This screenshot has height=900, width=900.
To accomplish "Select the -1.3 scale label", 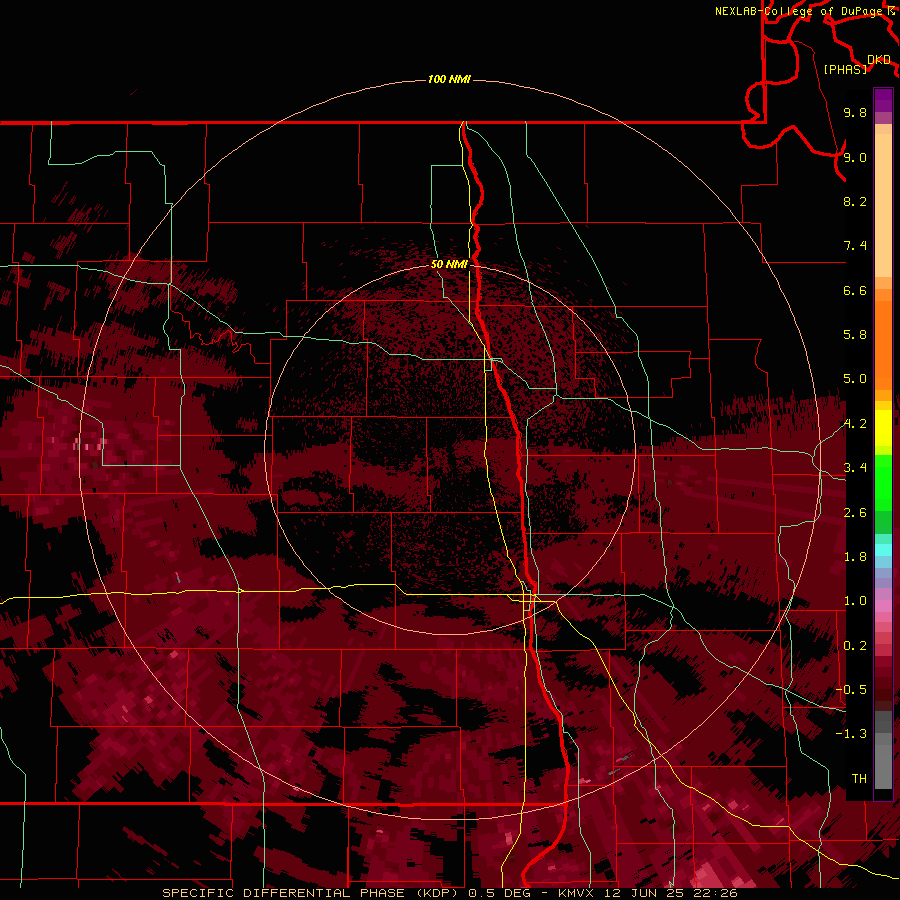I will pos(851,734).
